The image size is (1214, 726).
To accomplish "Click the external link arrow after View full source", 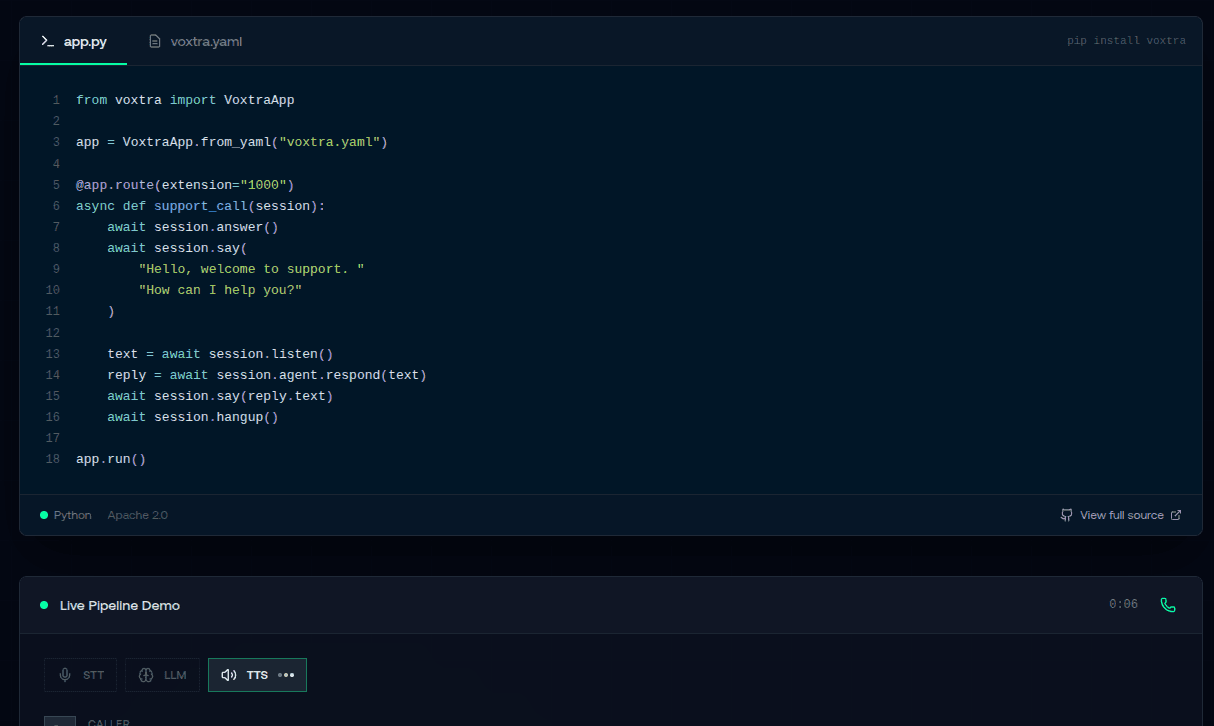I will pos(1176,515).
